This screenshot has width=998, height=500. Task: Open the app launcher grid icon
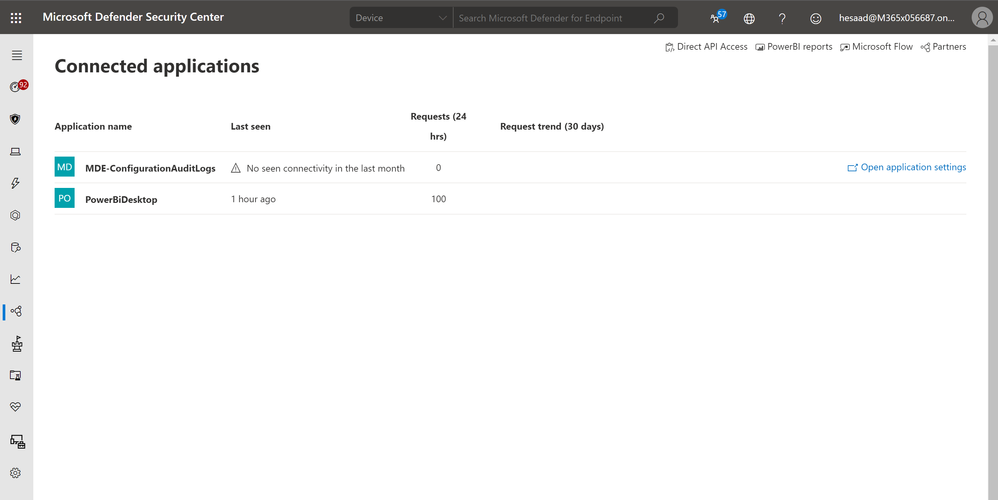(17, 18)
